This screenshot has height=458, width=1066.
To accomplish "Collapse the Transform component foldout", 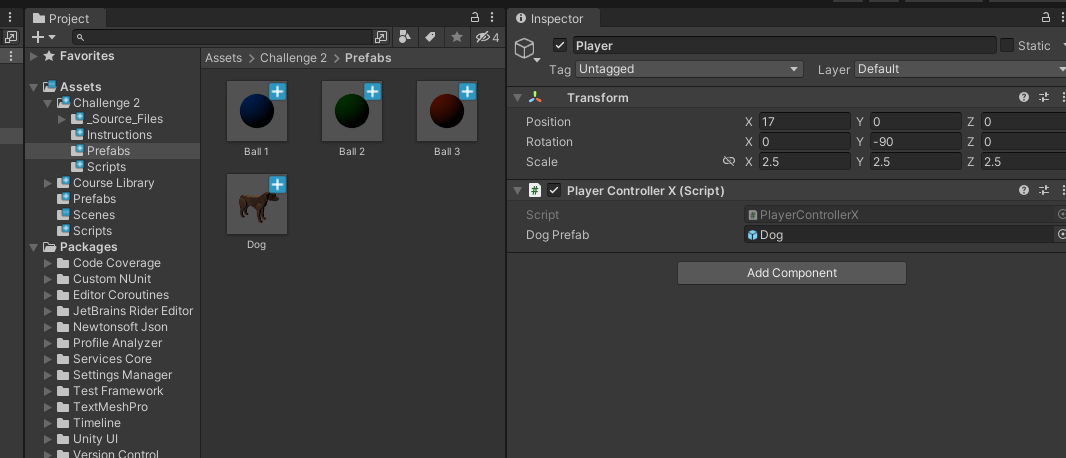I will click(x=517, y=98).
